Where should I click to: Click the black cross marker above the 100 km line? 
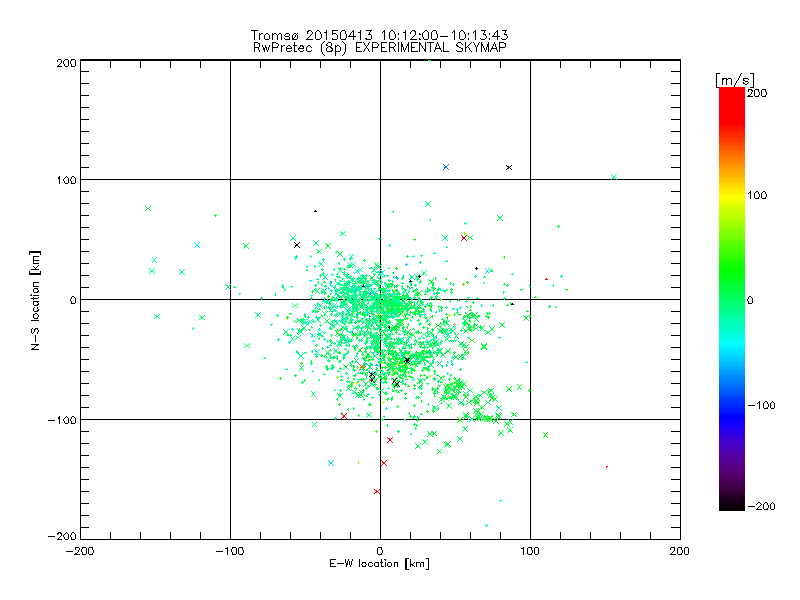(509, 167)
